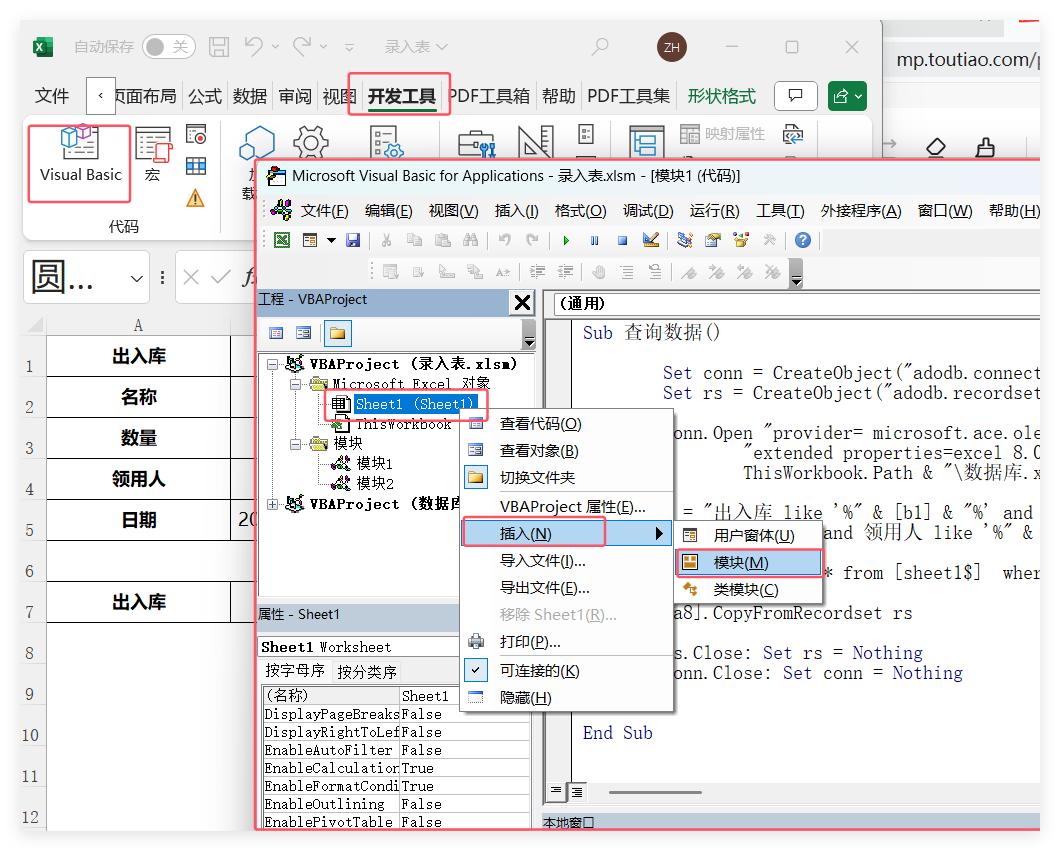
Task: Choose 导出文件(E)... in context menu
Action: coord(567,588)
